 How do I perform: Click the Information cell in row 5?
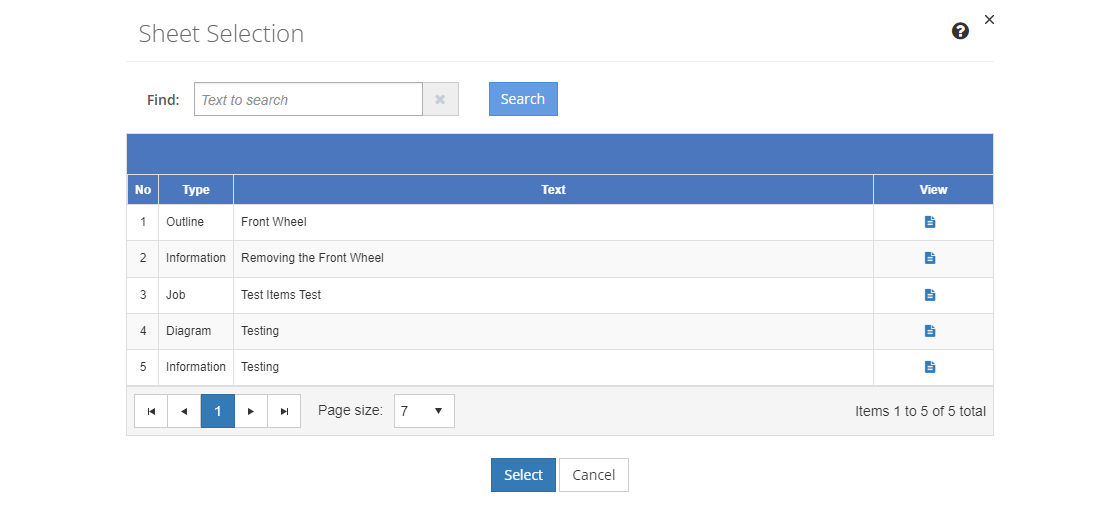[196, 367]
